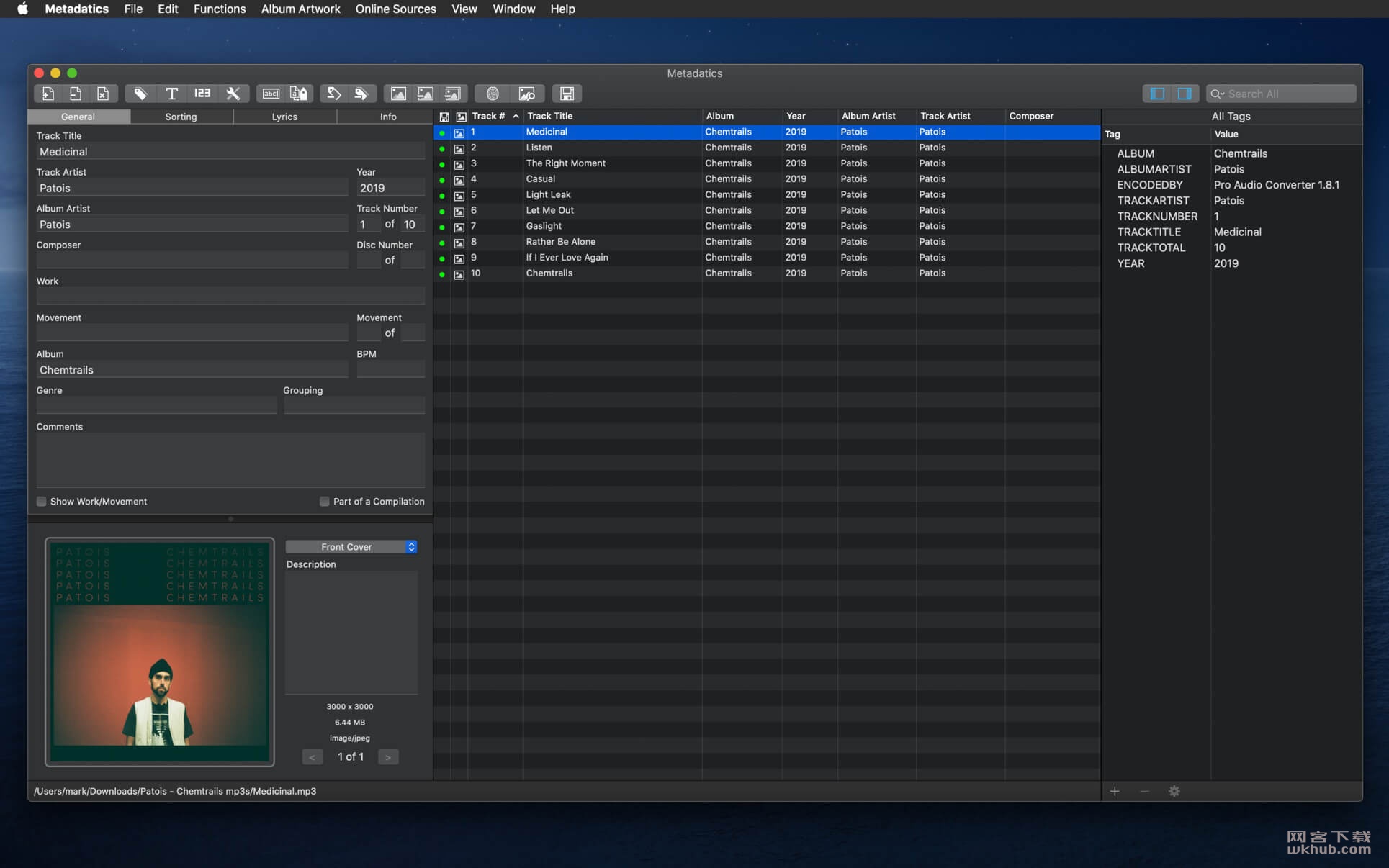
Task: Click the clear files X document icon
Action: pyautogui.click(x=103, y=94)
